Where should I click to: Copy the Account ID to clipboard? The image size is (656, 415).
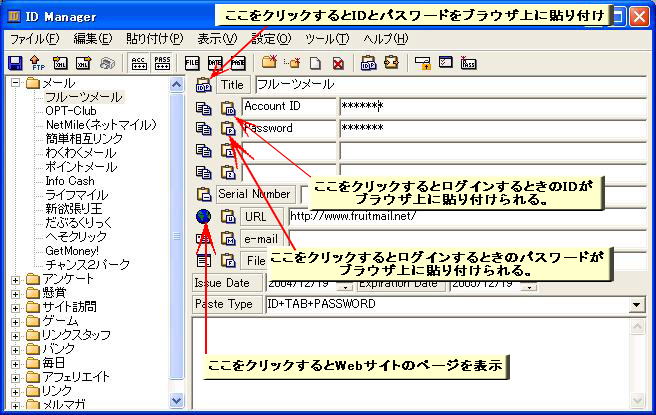(x=204, y=107)
